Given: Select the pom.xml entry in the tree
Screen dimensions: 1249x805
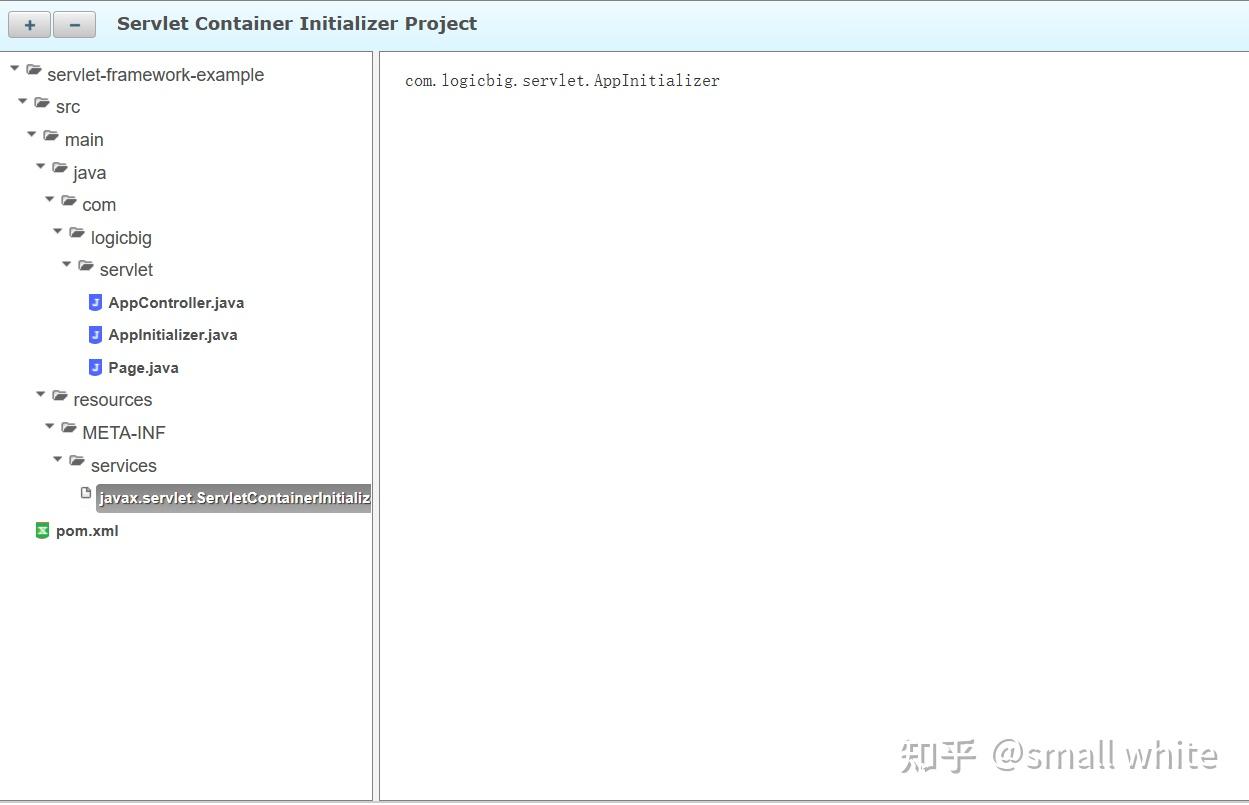Looking at the screenshot, I should click(87, 530).
